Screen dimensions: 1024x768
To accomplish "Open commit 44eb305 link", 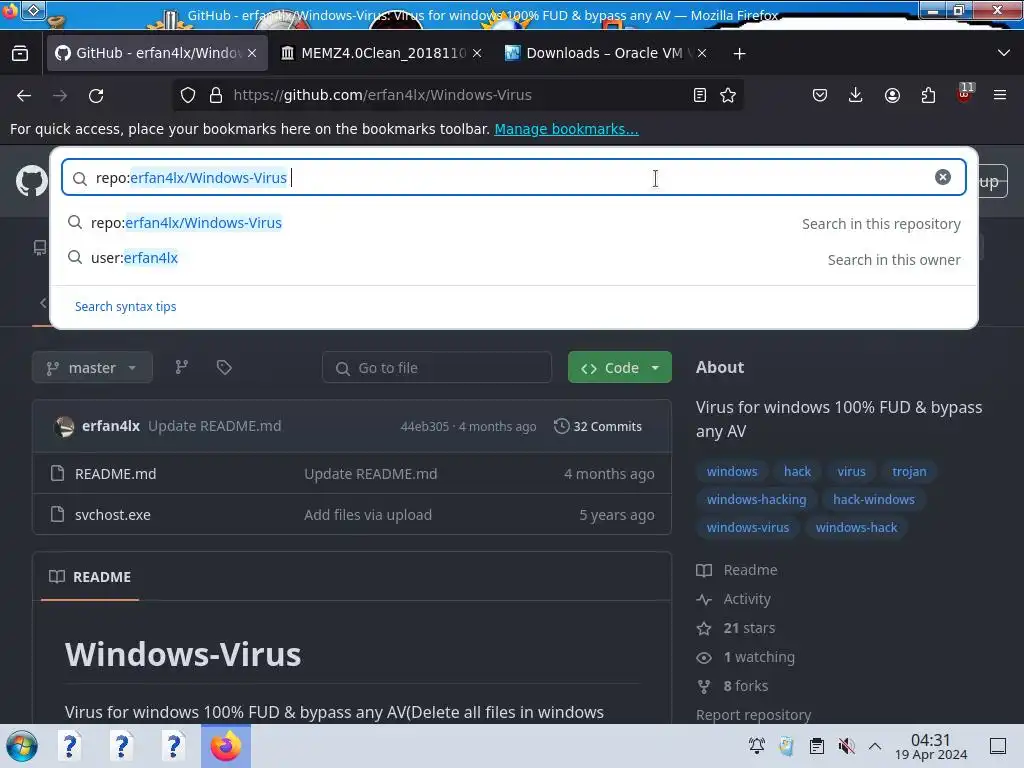I will (424, 426).
